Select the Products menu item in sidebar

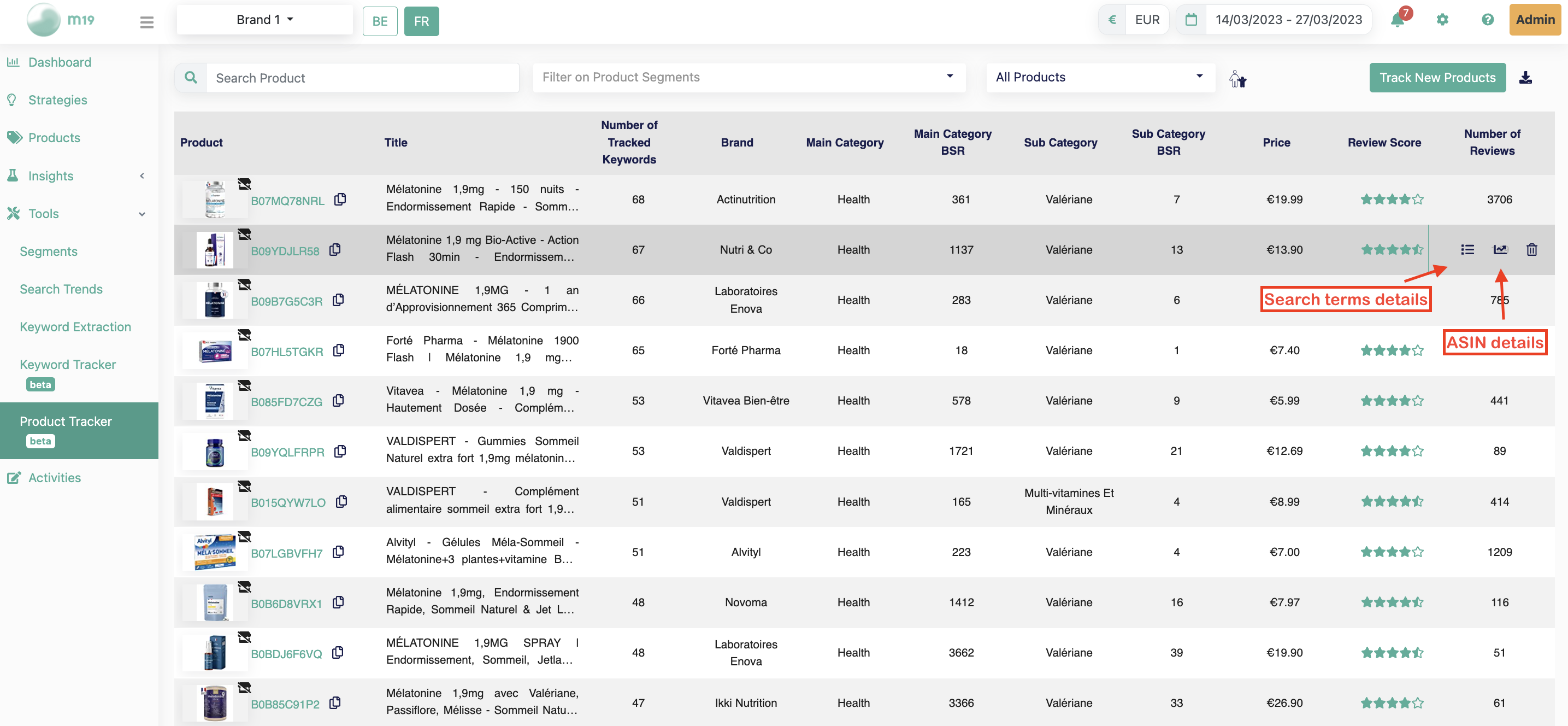click(54, 137)
